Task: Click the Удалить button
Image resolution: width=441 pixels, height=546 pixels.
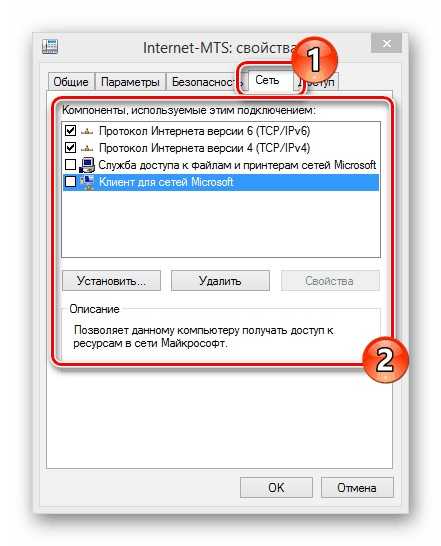Action: tap(220, 281)
